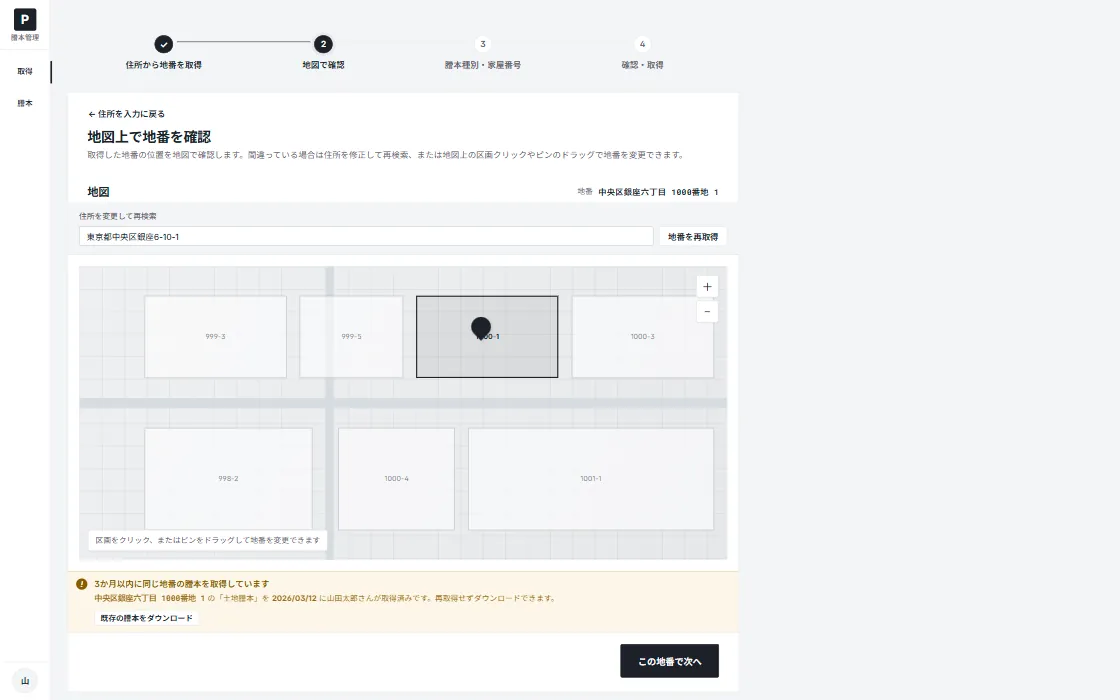The image size is (1120, 700).
Task: Select parcel 998-2 on the map
Action: pyautogui.click(x=228, y=479)
